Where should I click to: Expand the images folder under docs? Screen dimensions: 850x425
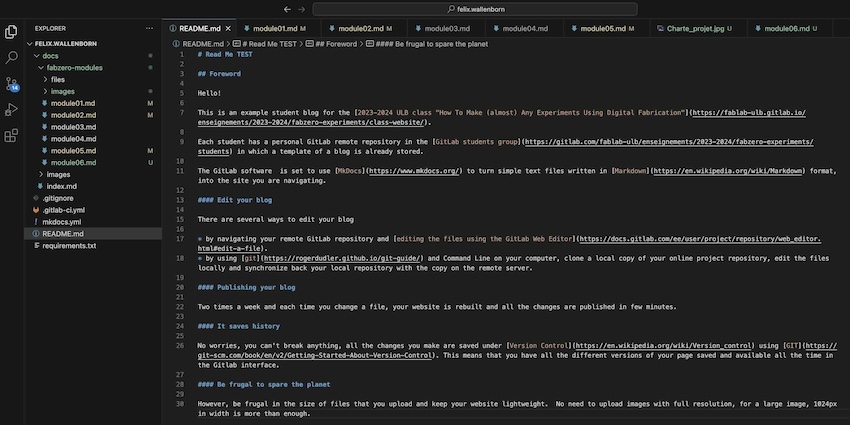(x=41, y=175)
